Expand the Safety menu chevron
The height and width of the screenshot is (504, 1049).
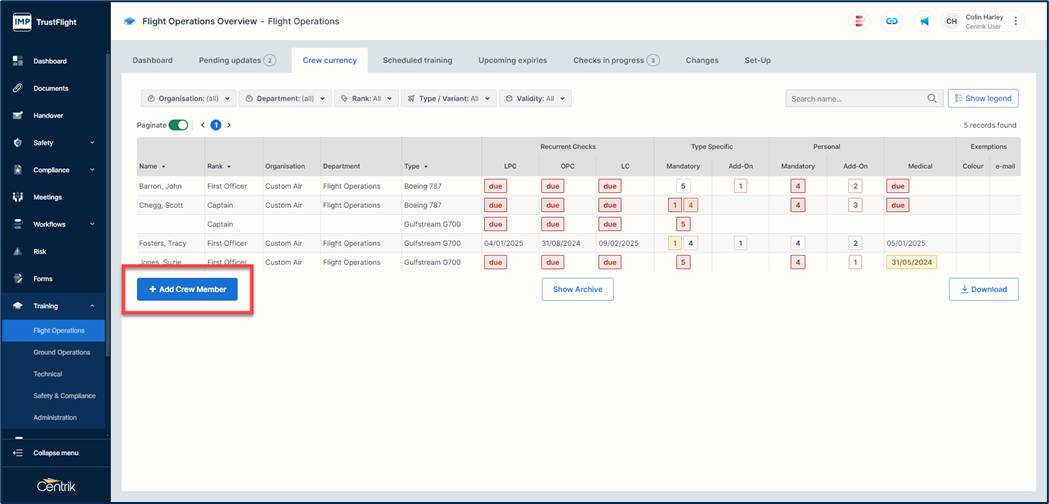[92, 143]
